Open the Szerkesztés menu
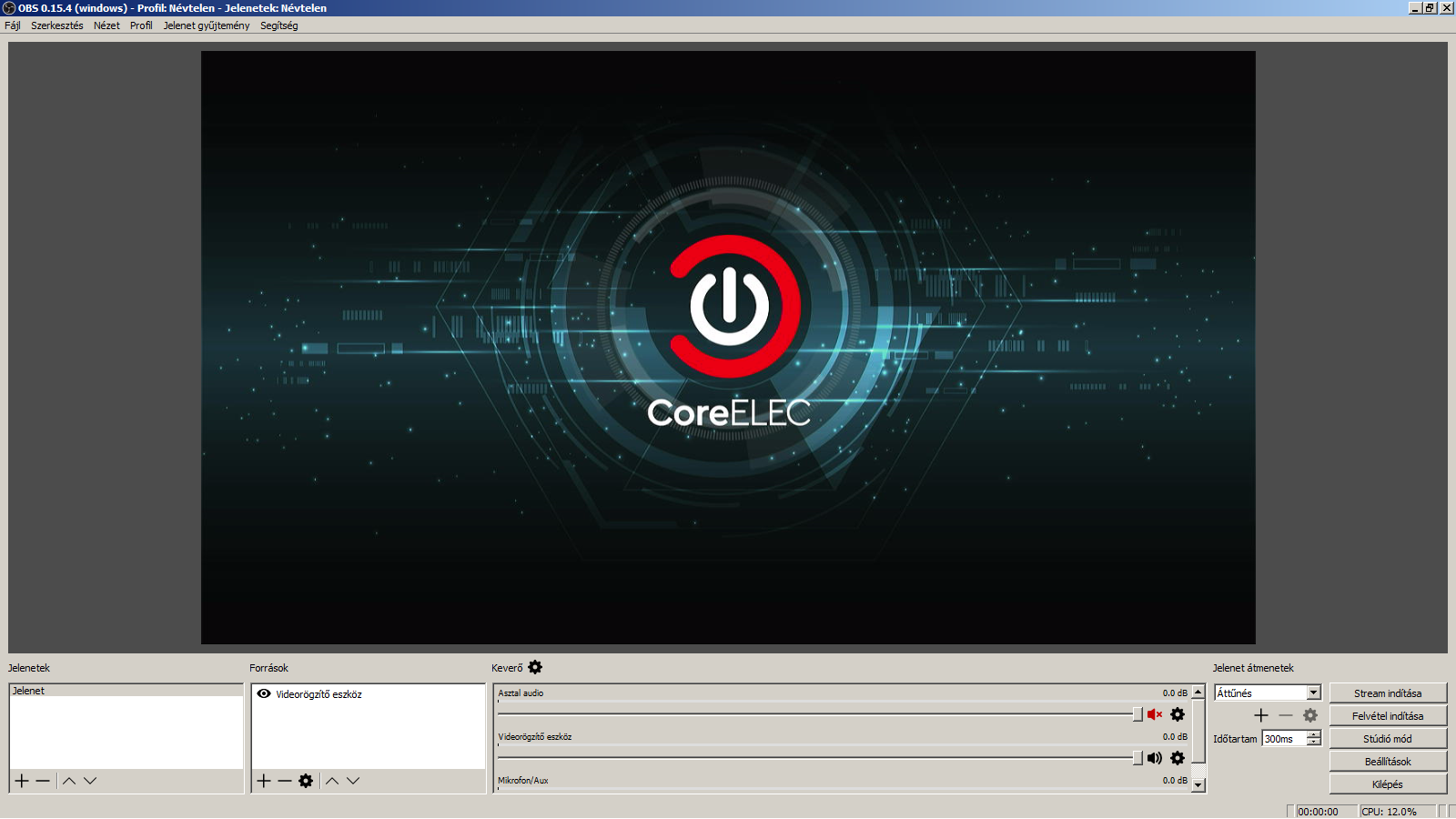Image resolution: width=1456 pixels, height=819 pixels. (57, 25)
